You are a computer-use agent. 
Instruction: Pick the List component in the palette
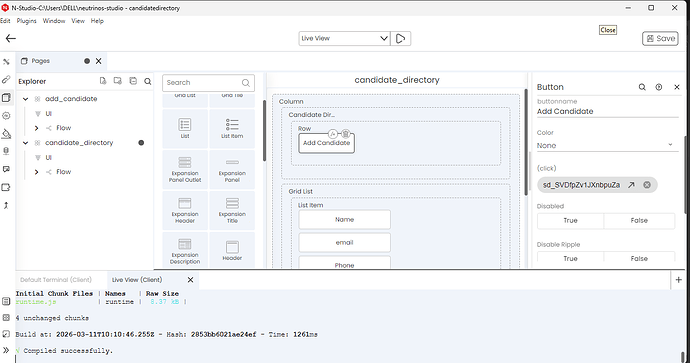(185, 128)
